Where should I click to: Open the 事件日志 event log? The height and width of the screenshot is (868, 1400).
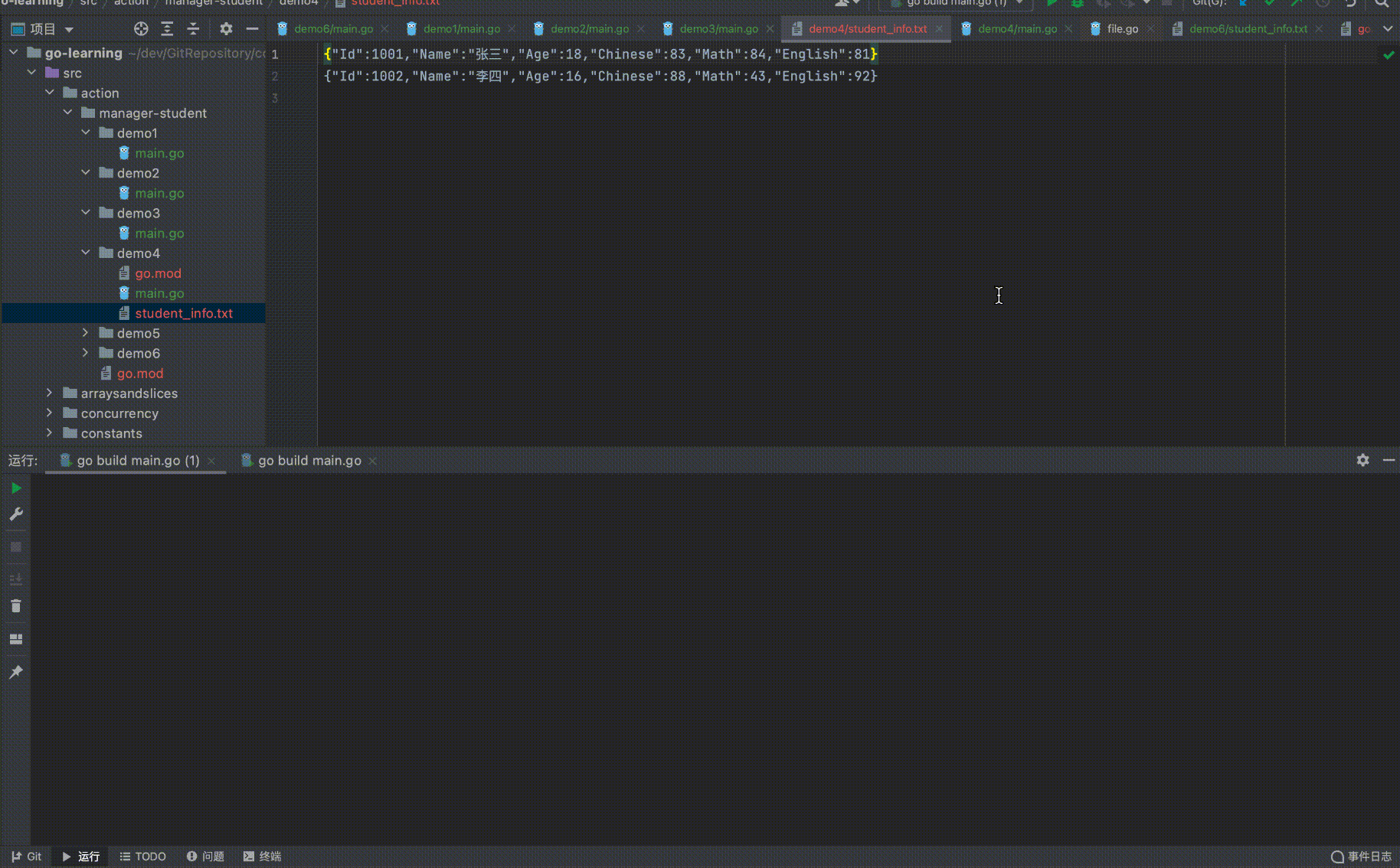click(x=1362, y=857)
